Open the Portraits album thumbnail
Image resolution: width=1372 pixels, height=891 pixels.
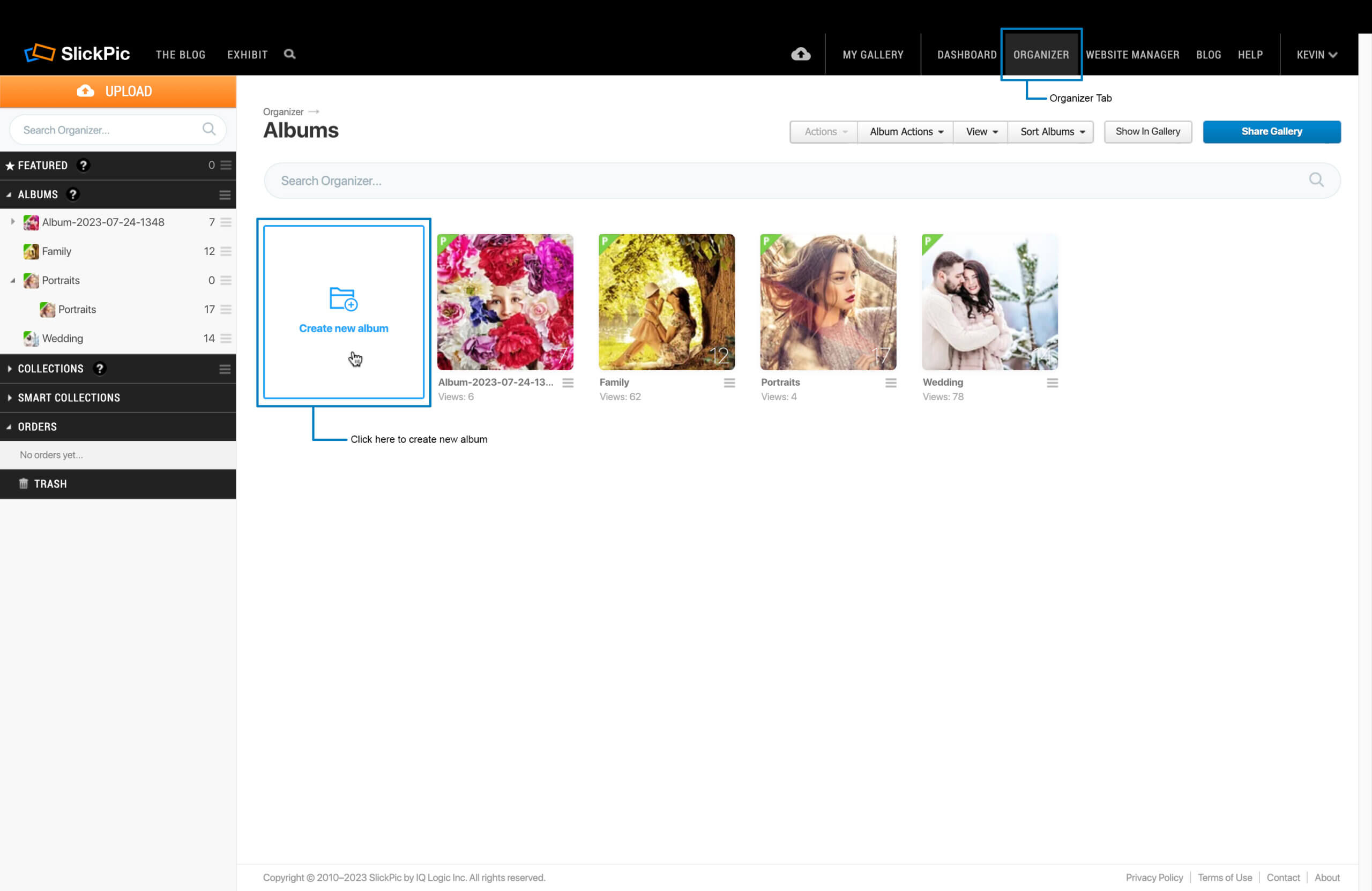(828, 302)
